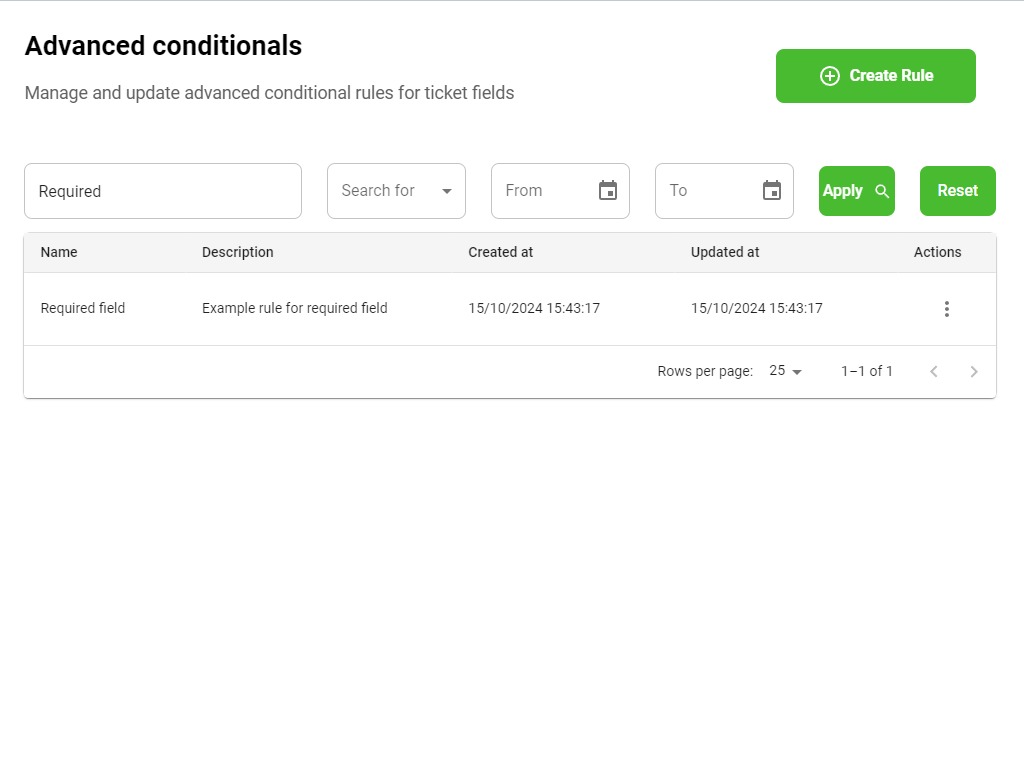
Task: Open the calendar picker in the From field
Action: click(x=607, y=190)
